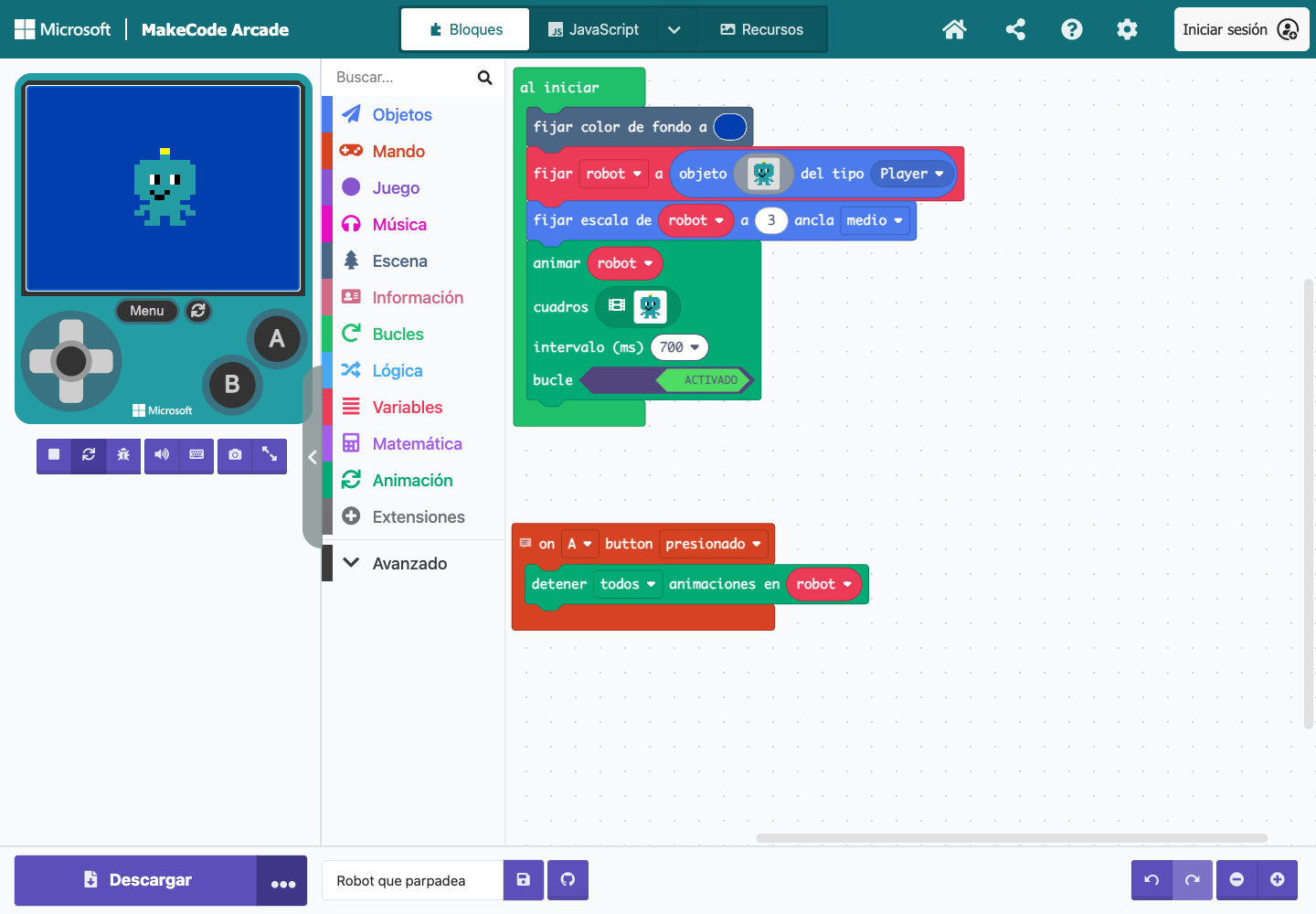Open the Recursos tab
Image resolution: width=1316 pixels, height=914 pixels.
coord(761,29)
